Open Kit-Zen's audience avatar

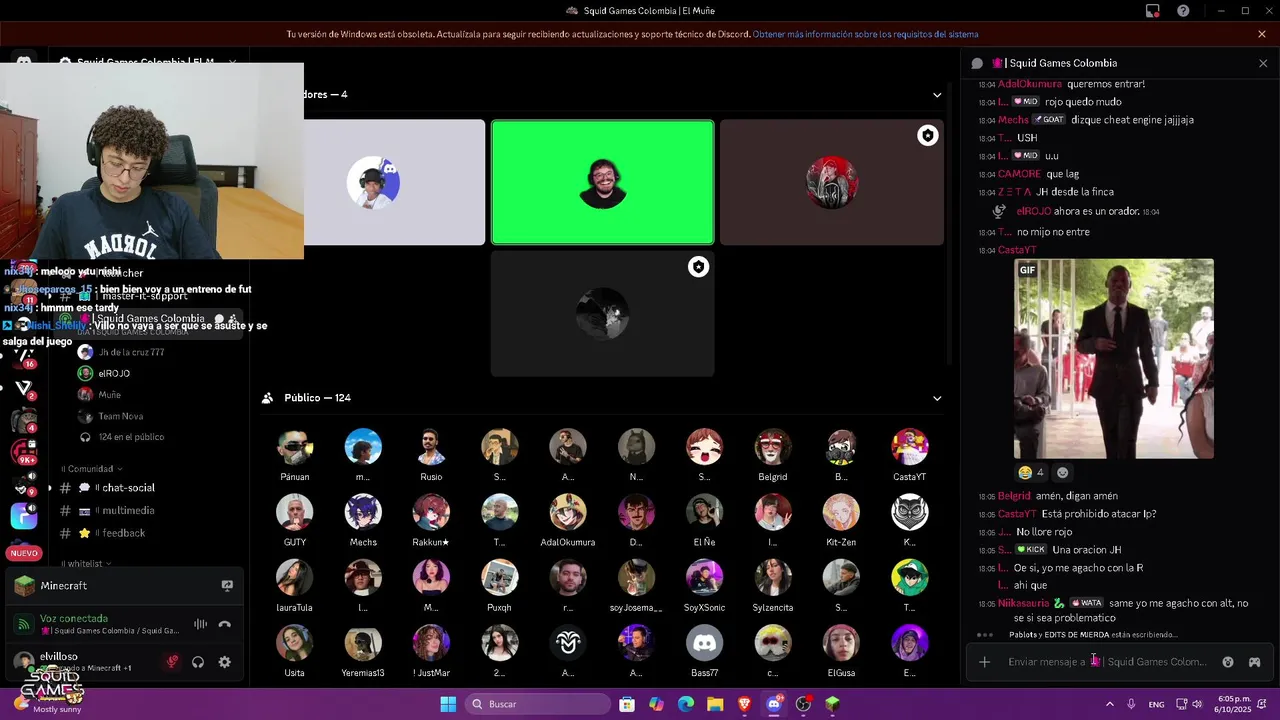point(841,512)
